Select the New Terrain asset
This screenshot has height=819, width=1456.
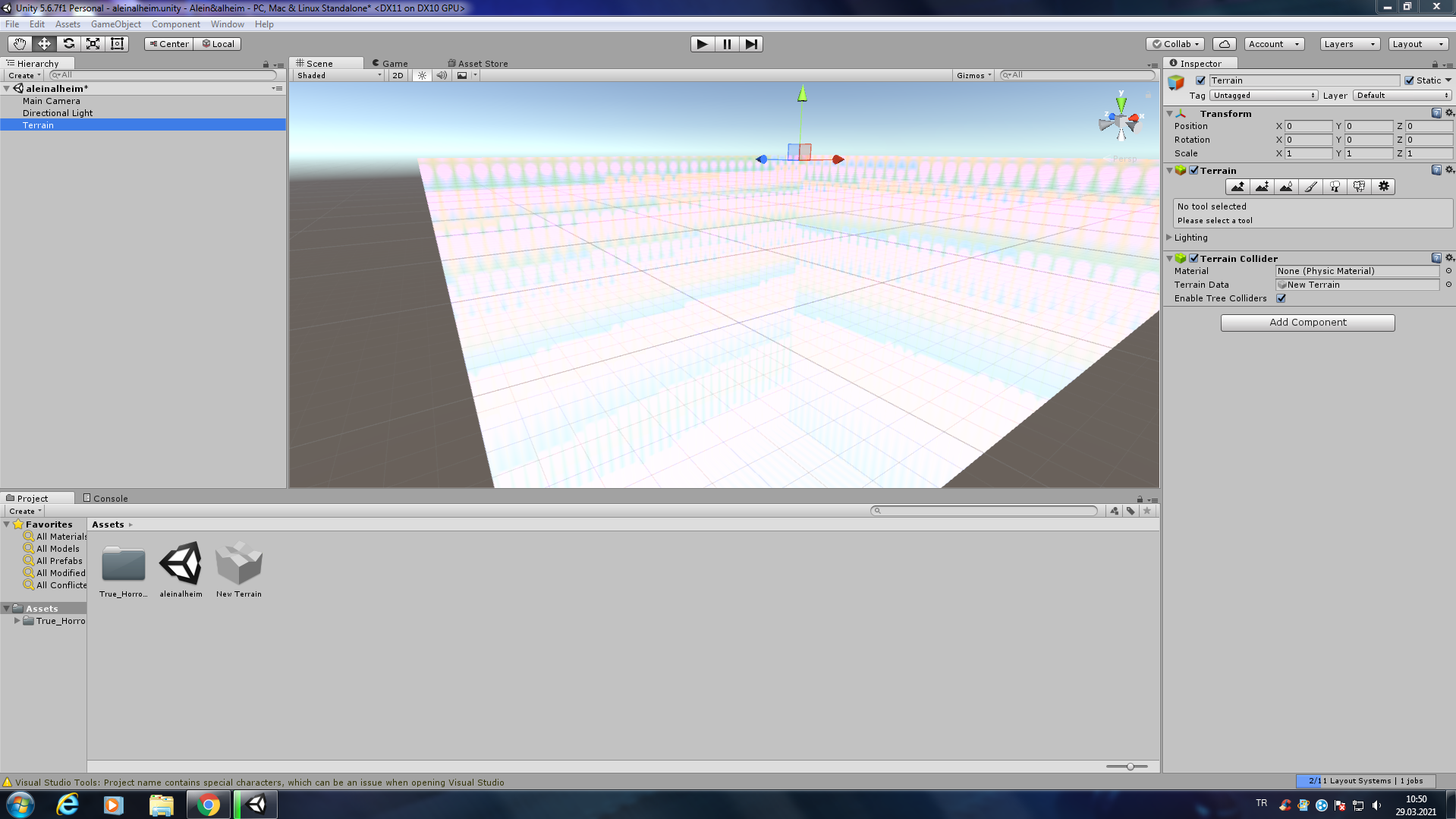pos(238,569)
